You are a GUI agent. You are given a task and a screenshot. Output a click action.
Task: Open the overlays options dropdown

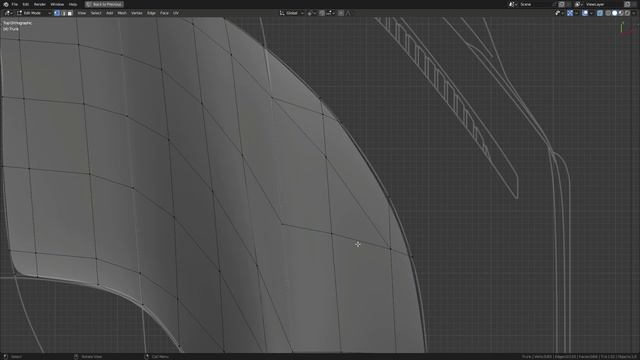point(591,13)
